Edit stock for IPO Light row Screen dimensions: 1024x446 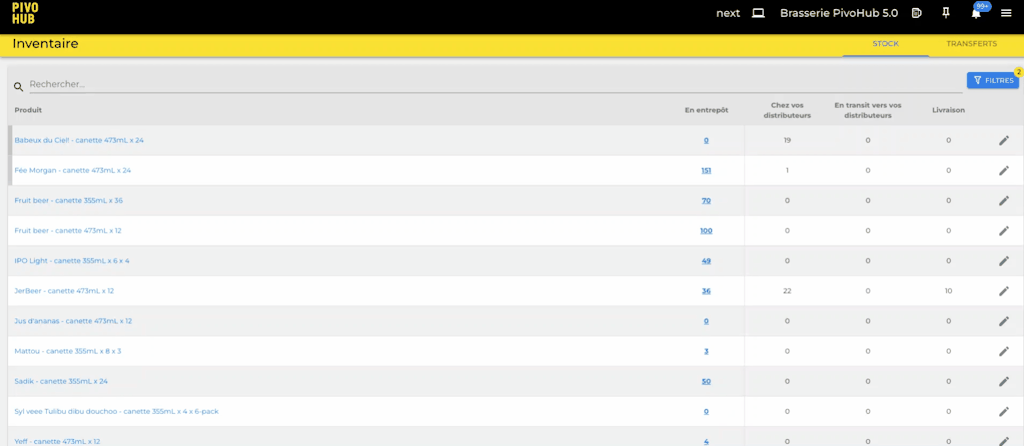tap(1004, 261)
